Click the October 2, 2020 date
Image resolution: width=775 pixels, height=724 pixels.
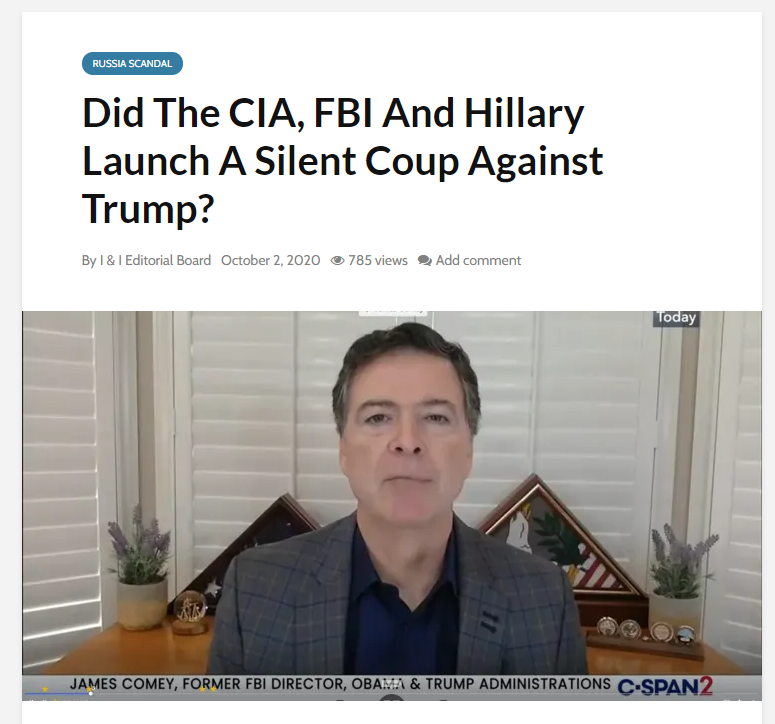[270, 260]
